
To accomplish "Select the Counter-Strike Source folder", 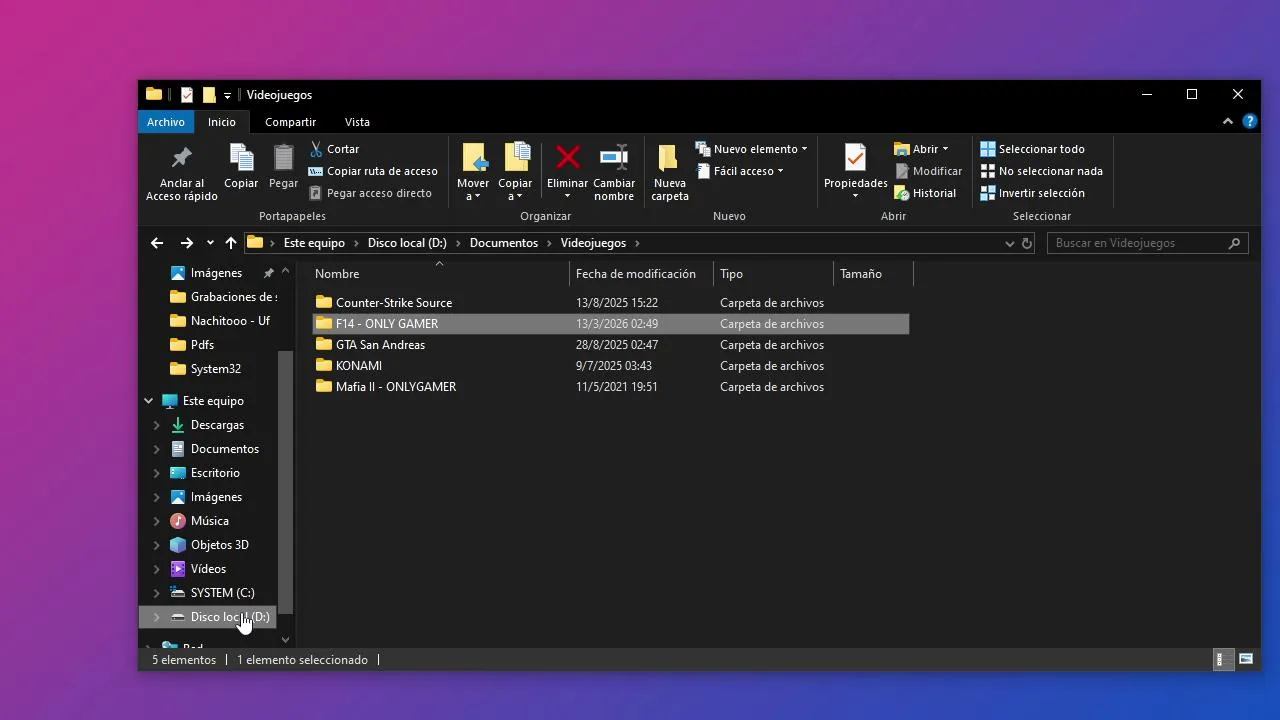I will (x=611, y=303).
